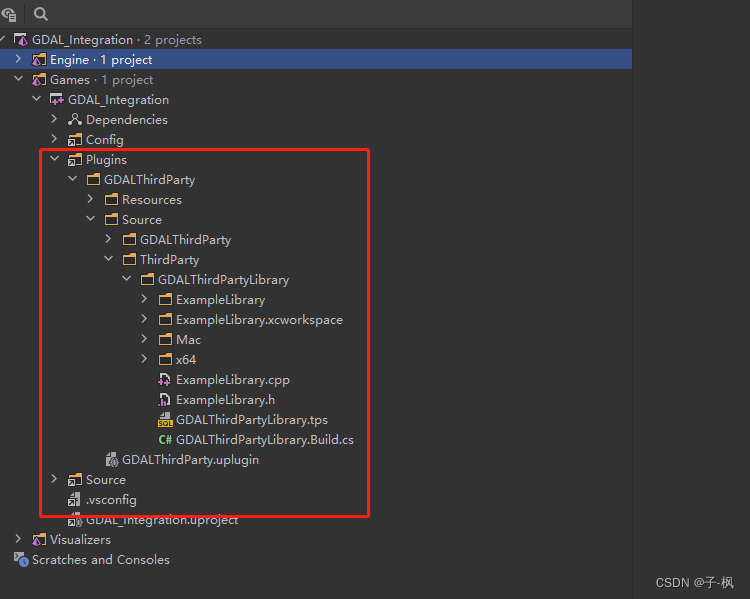Collapse the GDALThirdPartyLibrary folder
This screenshot has width=750, height=599.
click(127, 278)
